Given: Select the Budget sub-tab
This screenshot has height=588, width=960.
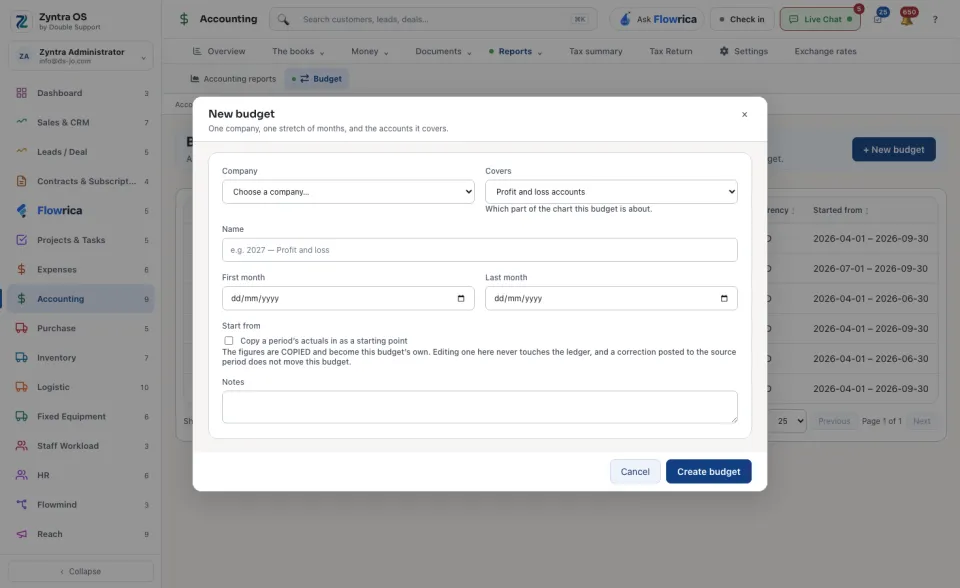Looking at the screenshot, I should [x=317, y=79].
